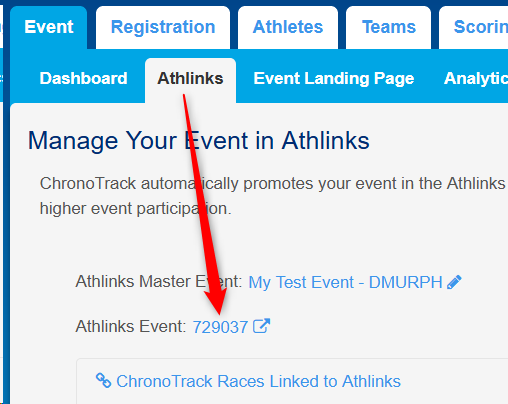Select the Athlinks sub-tab
The image size is (508, 404).
pyautogui.click(x=190, y=79)
